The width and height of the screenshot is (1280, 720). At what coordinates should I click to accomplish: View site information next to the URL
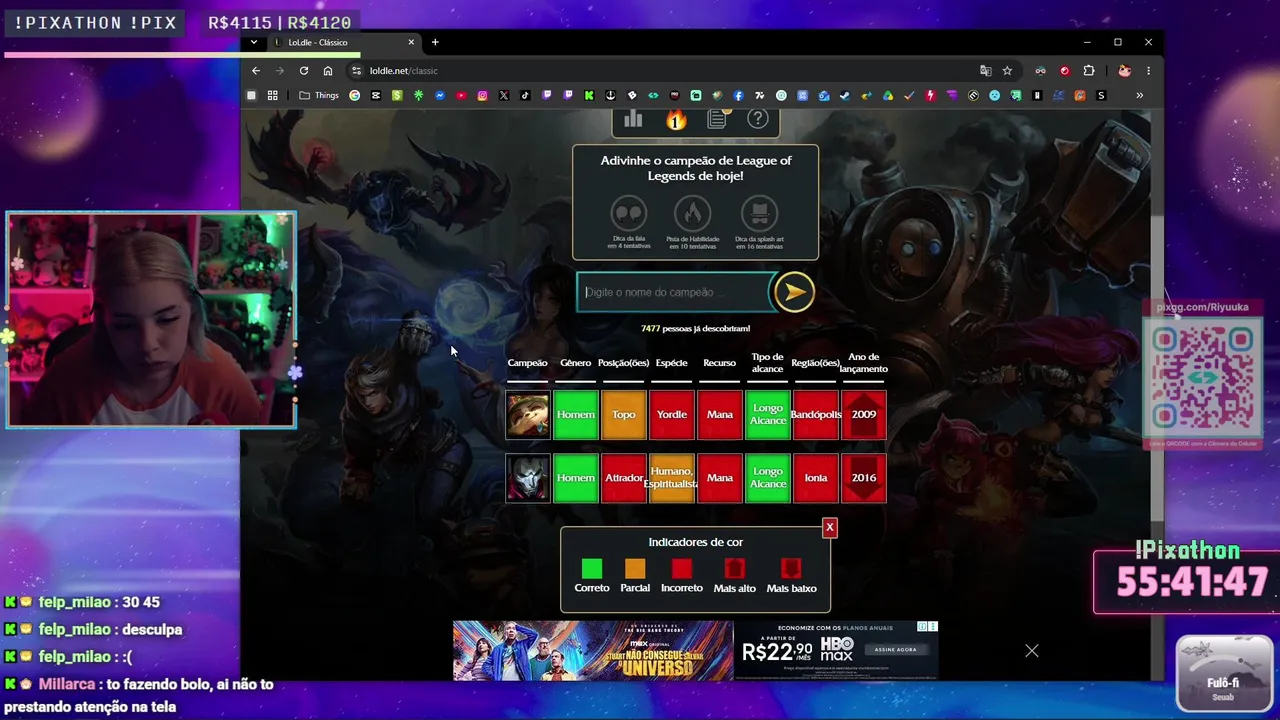tap(356, 71)
